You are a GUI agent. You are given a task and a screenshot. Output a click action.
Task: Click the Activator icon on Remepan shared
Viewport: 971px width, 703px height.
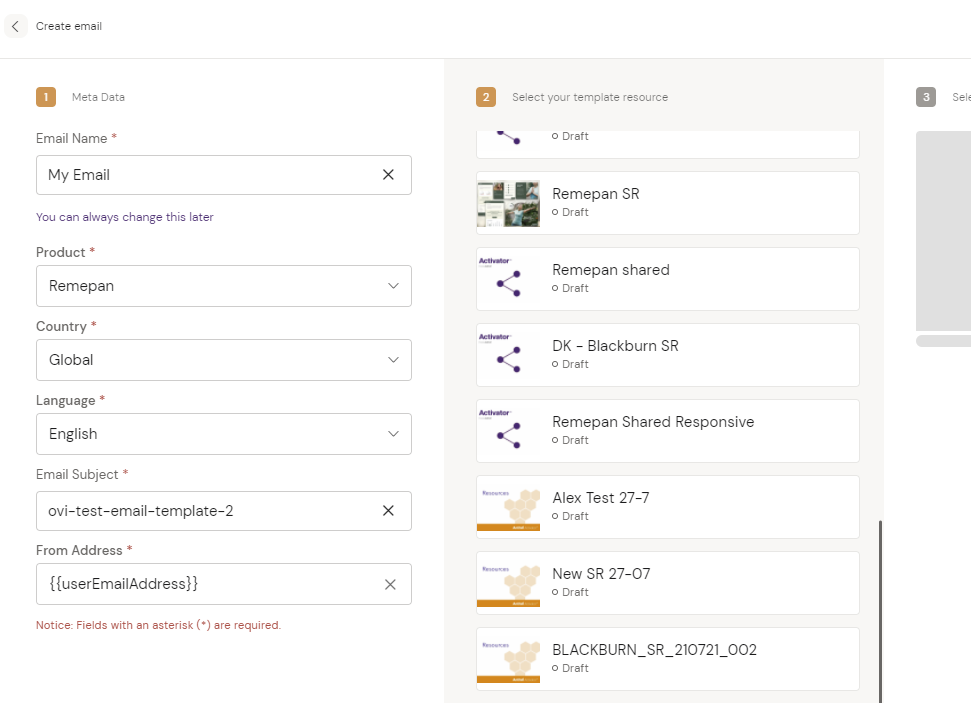[x=508, y=278]
